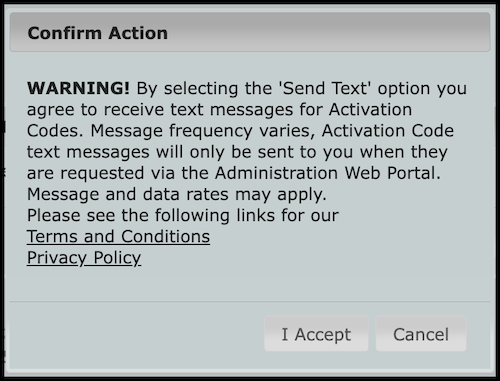
Task: Open the Terms and Conditions link
Action: [x=118, y=237]
